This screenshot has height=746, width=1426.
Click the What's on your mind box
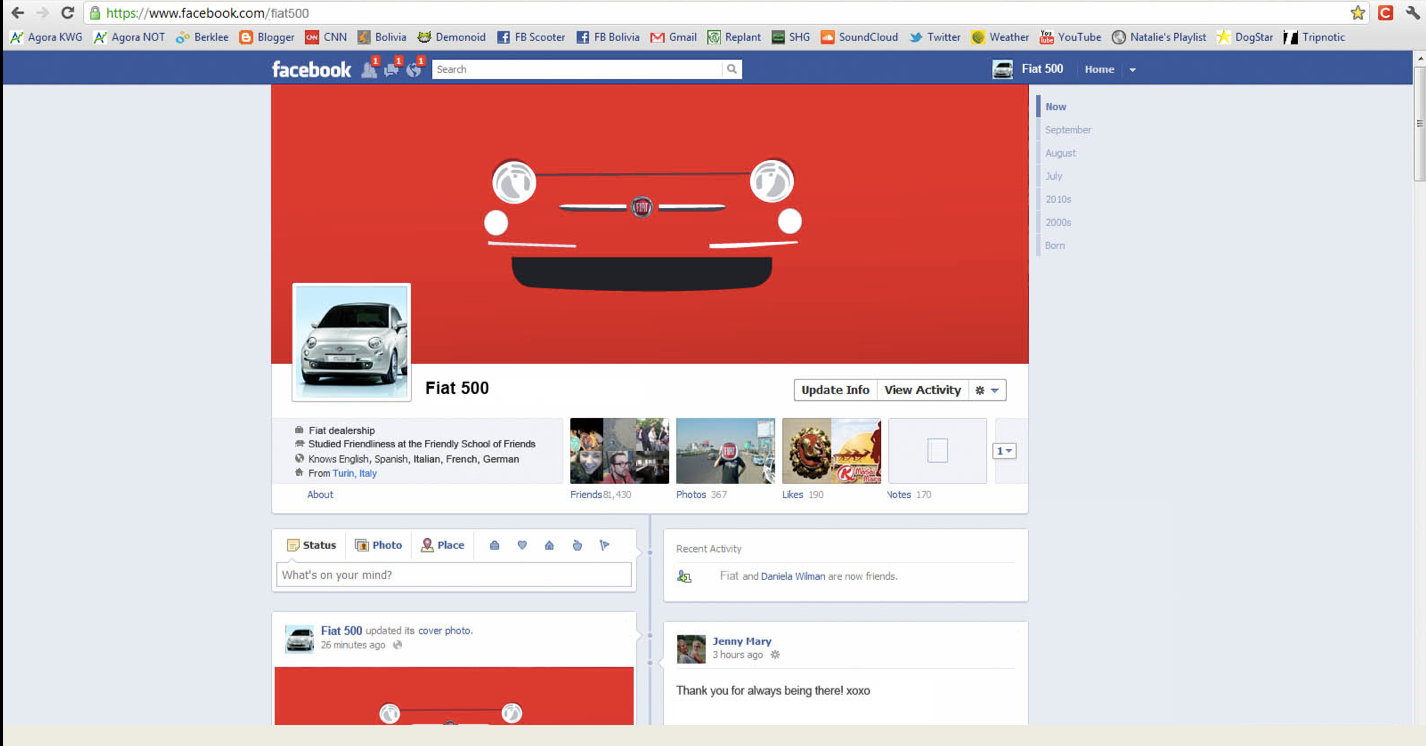(454, 575)
